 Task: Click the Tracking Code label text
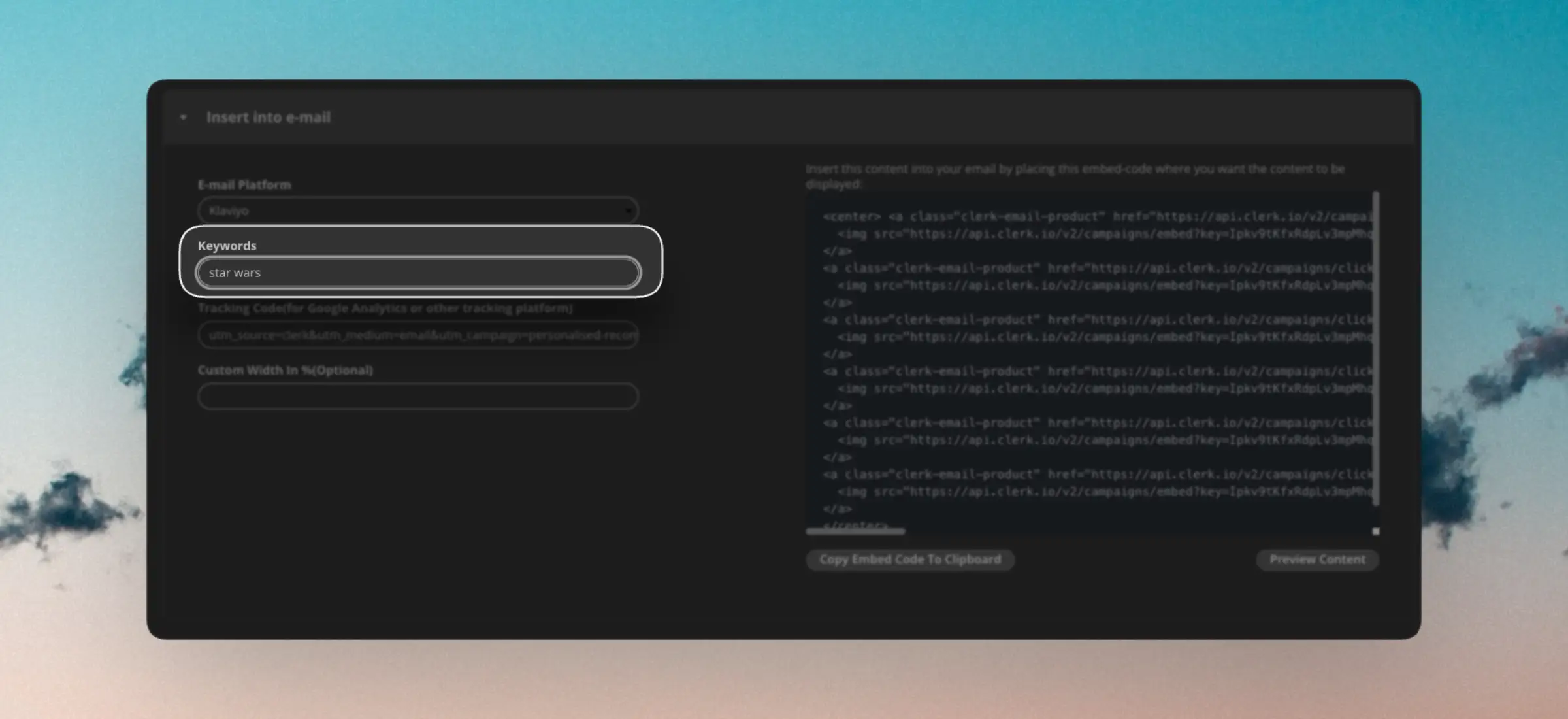coord(385,308)
